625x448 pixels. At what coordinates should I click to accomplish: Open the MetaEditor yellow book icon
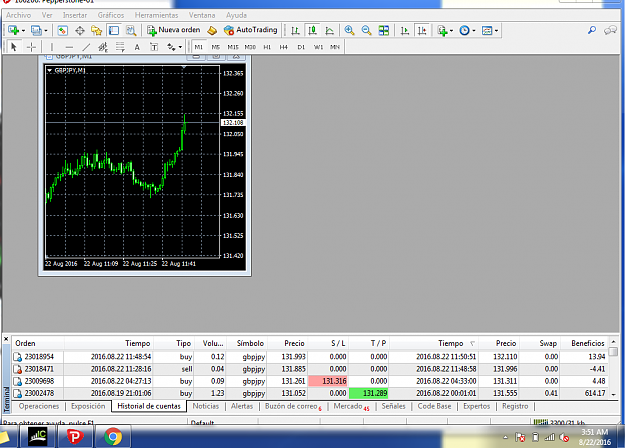[212, 30]
